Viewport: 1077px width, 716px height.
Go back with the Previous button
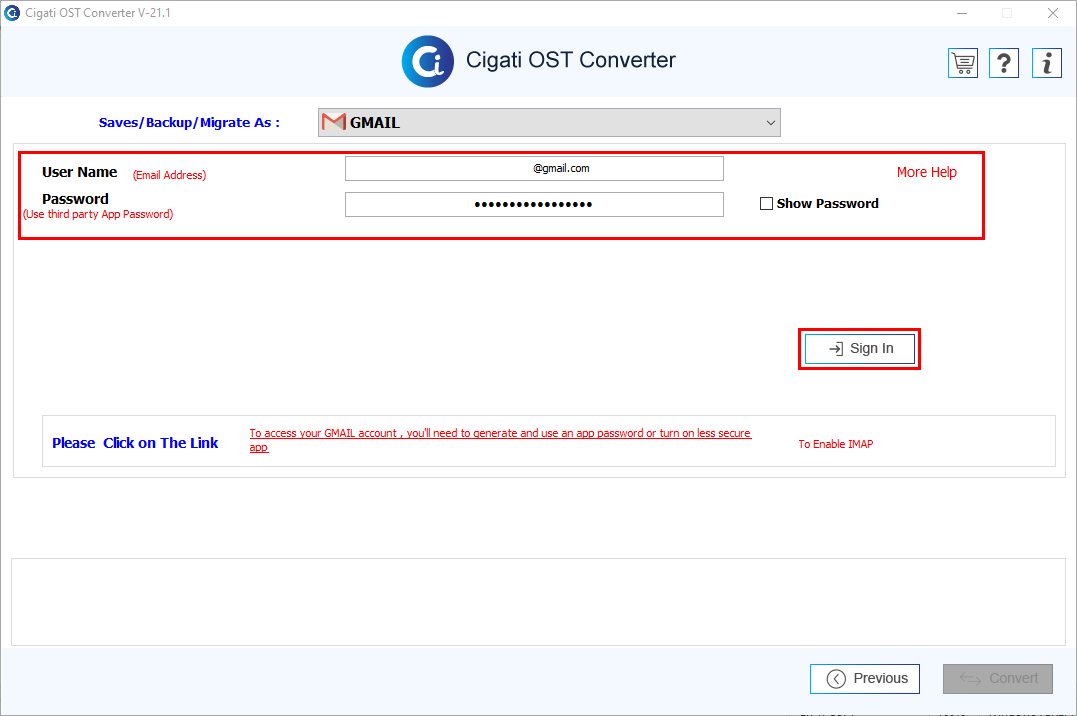pyautogui.click(x=865, y=678)
